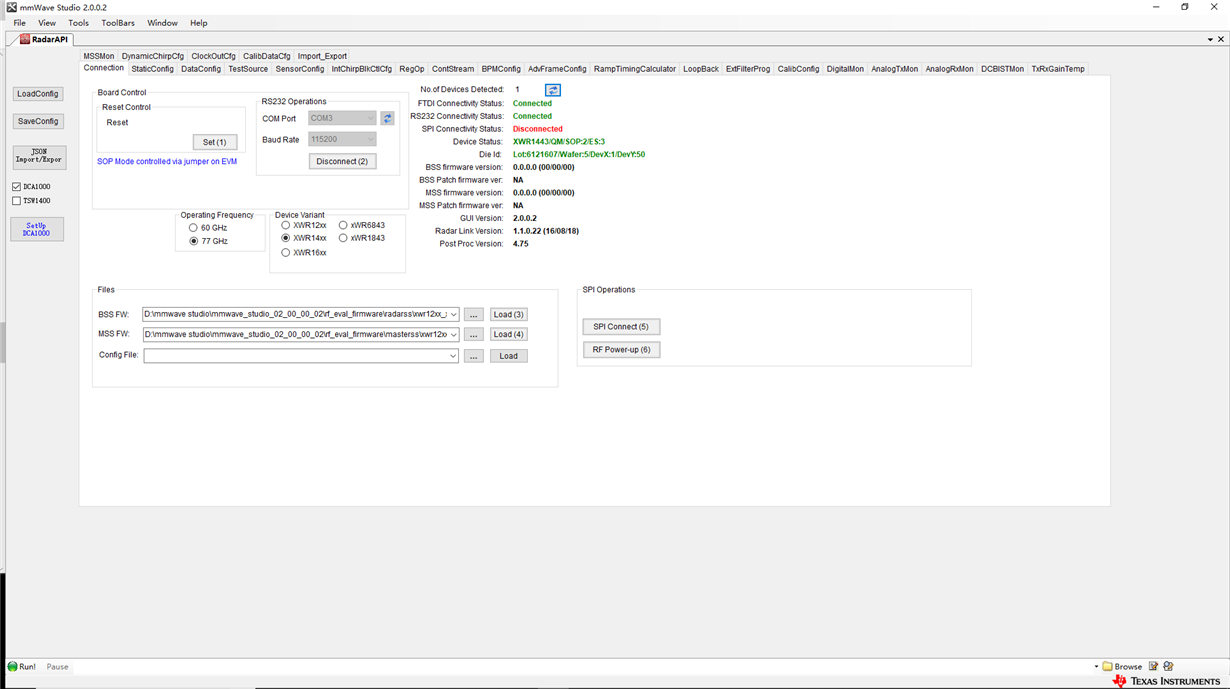Click the Load (3) BSS firmware button
This screenshot has width=1230, height=689.
click(x=509, y=314)
